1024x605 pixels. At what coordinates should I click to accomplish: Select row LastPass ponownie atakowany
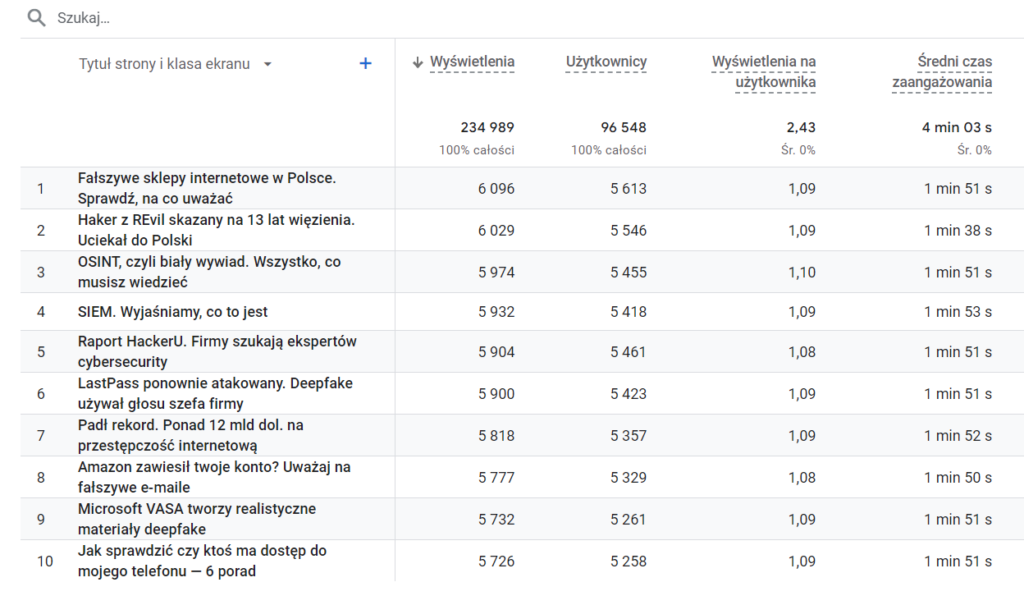(522, 393)
